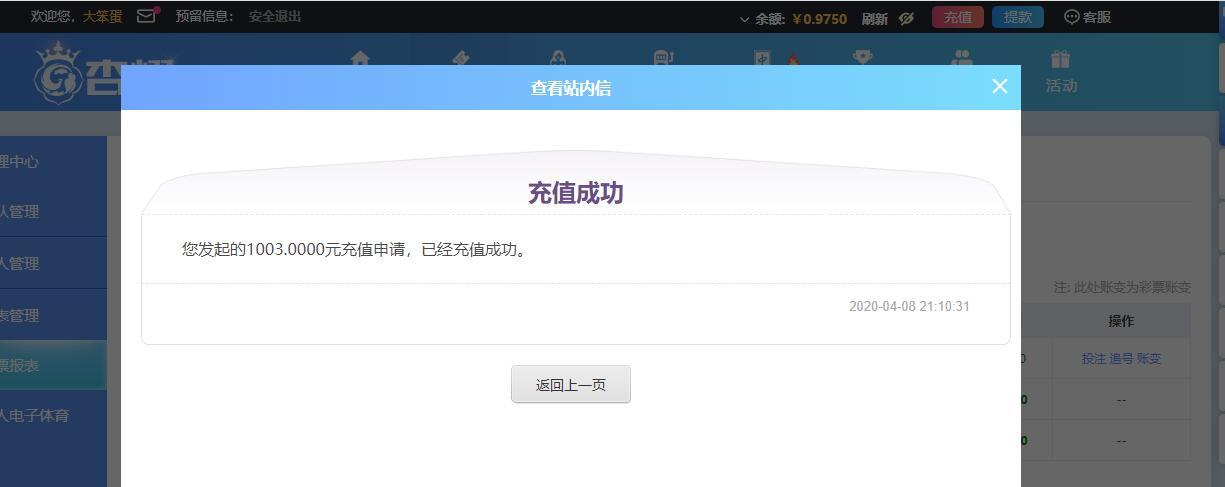The height and width of the screenshot is (487, 1225).
Task: Click the 1003.0000元 recharge message text
Action: click(357, 249)
